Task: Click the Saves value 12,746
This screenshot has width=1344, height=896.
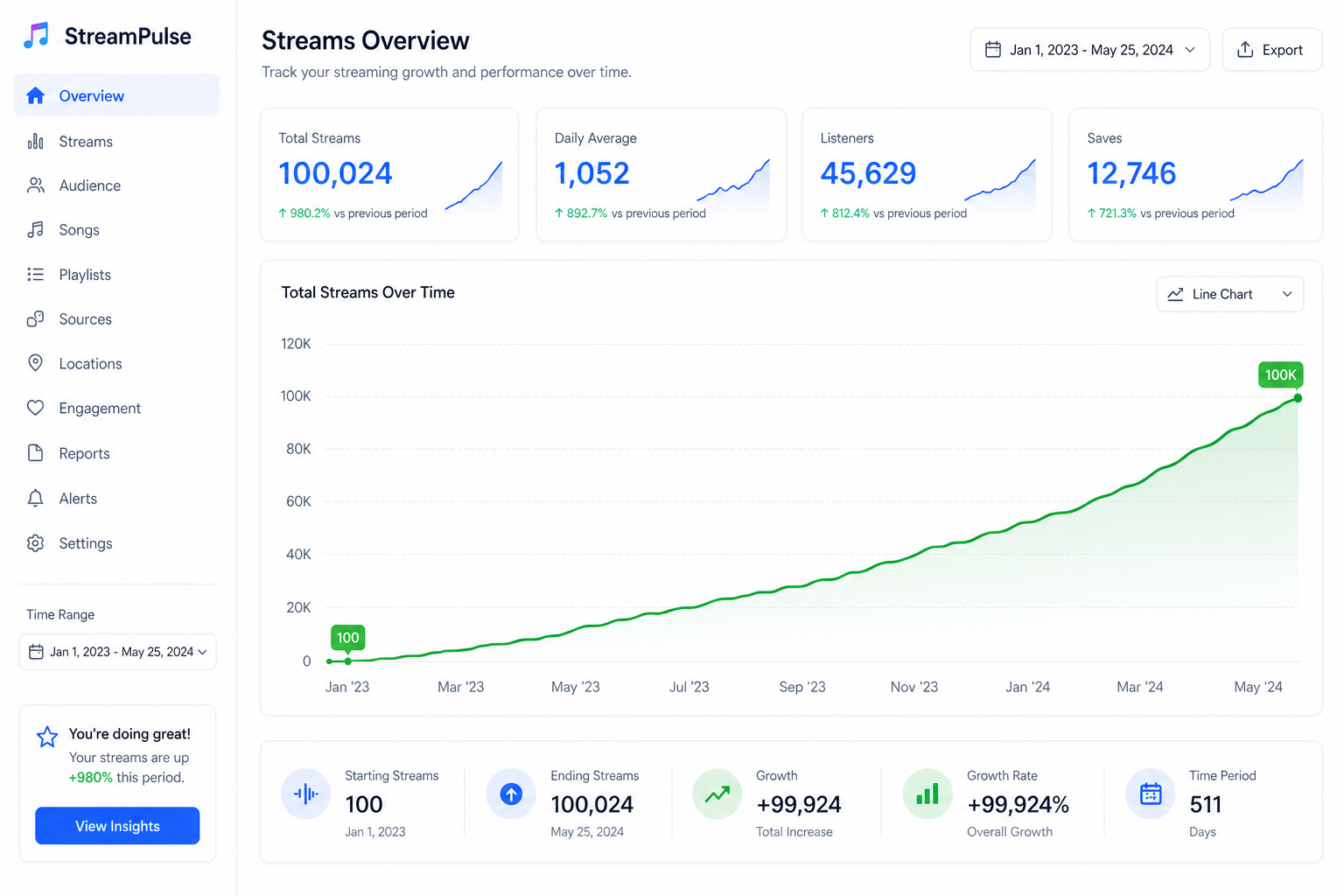Action: [1131, 173]
